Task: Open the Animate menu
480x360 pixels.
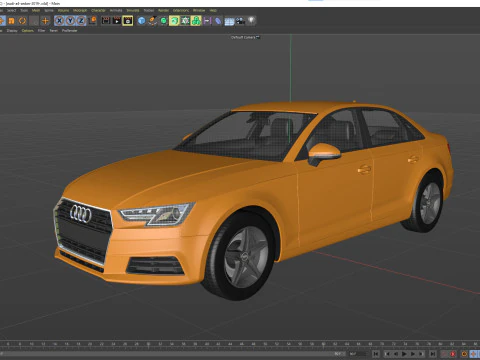Action: (116, 10)
